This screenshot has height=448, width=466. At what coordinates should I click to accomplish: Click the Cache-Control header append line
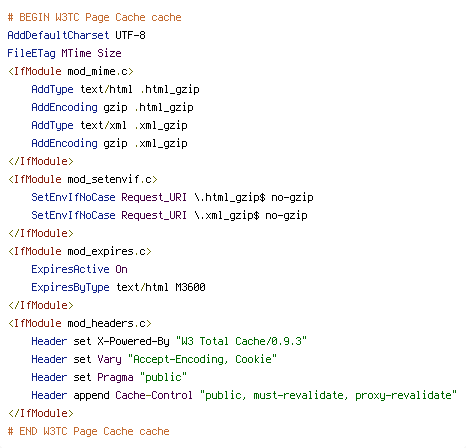(244, 395)
